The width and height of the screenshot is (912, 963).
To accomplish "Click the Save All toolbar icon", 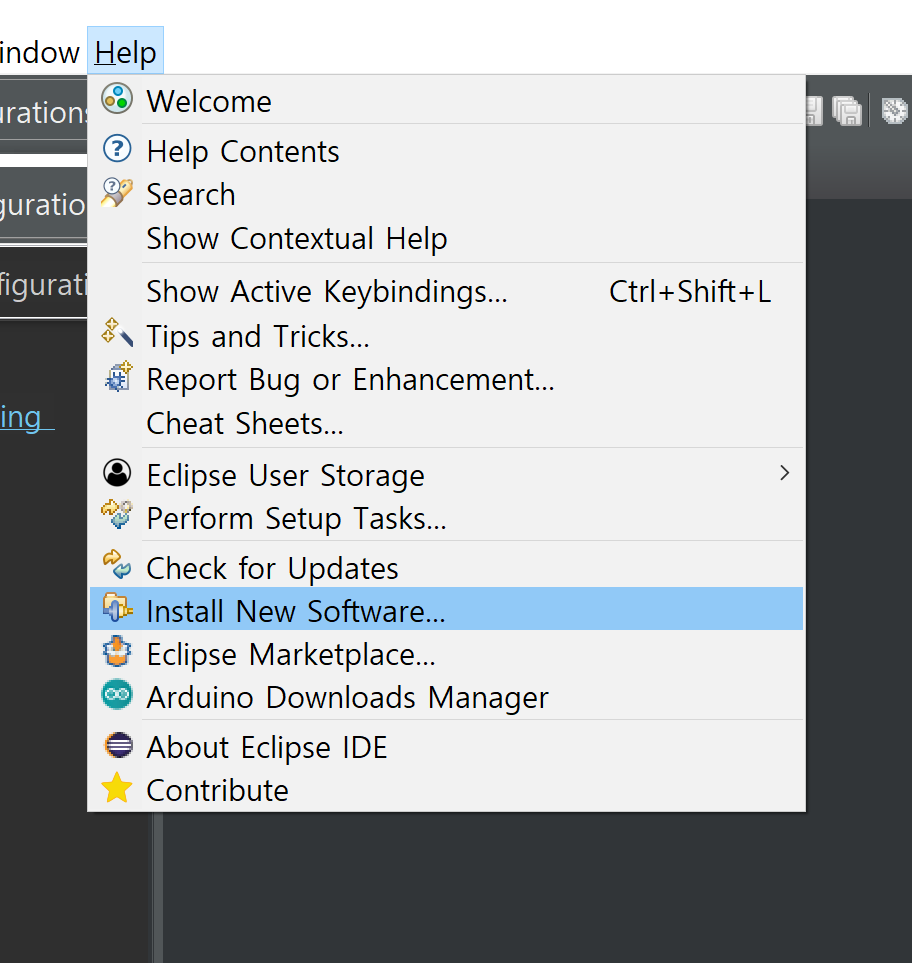I will click(x=847, y=111).
